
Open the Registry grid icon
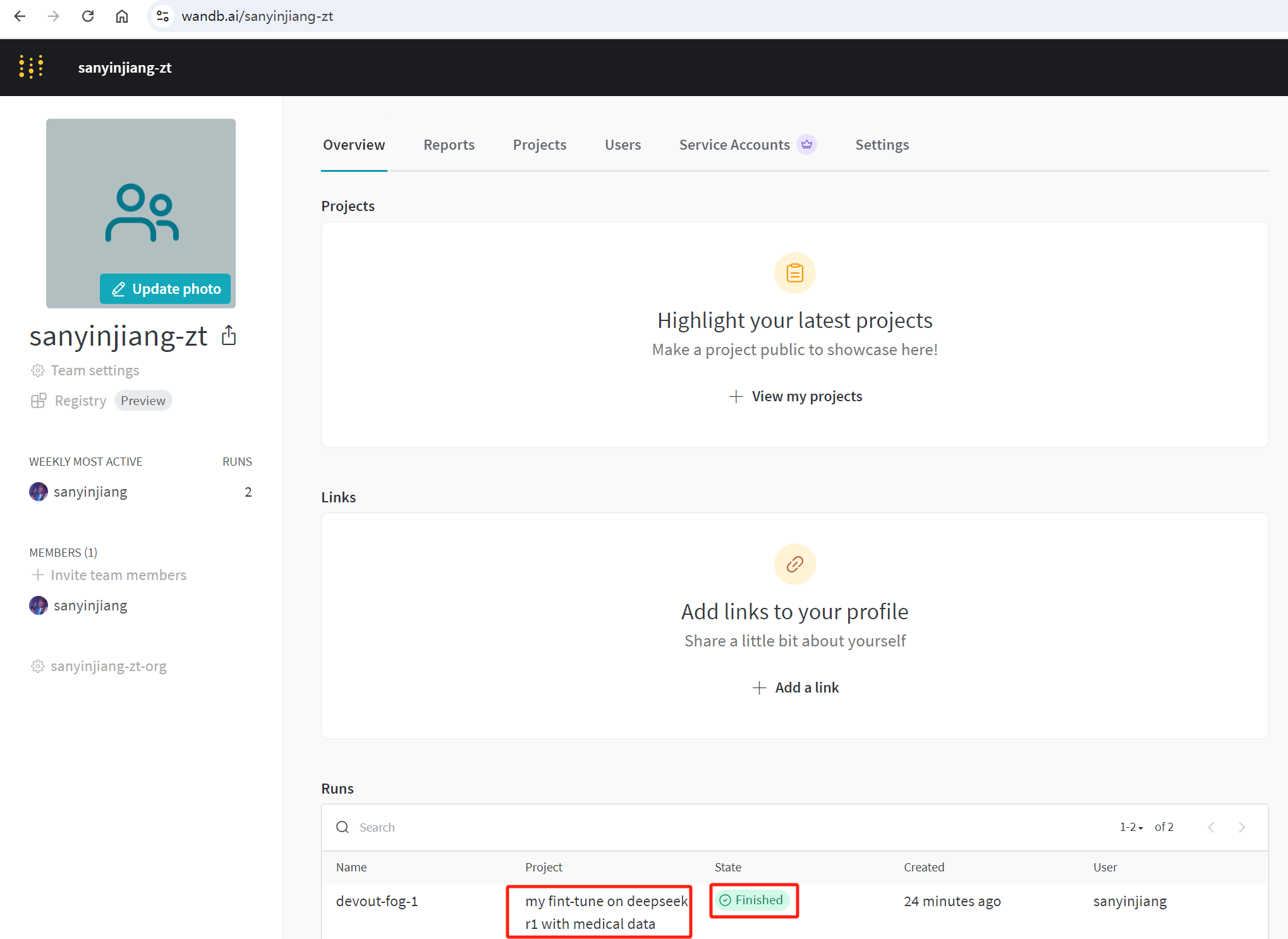(x=39, y=401)
